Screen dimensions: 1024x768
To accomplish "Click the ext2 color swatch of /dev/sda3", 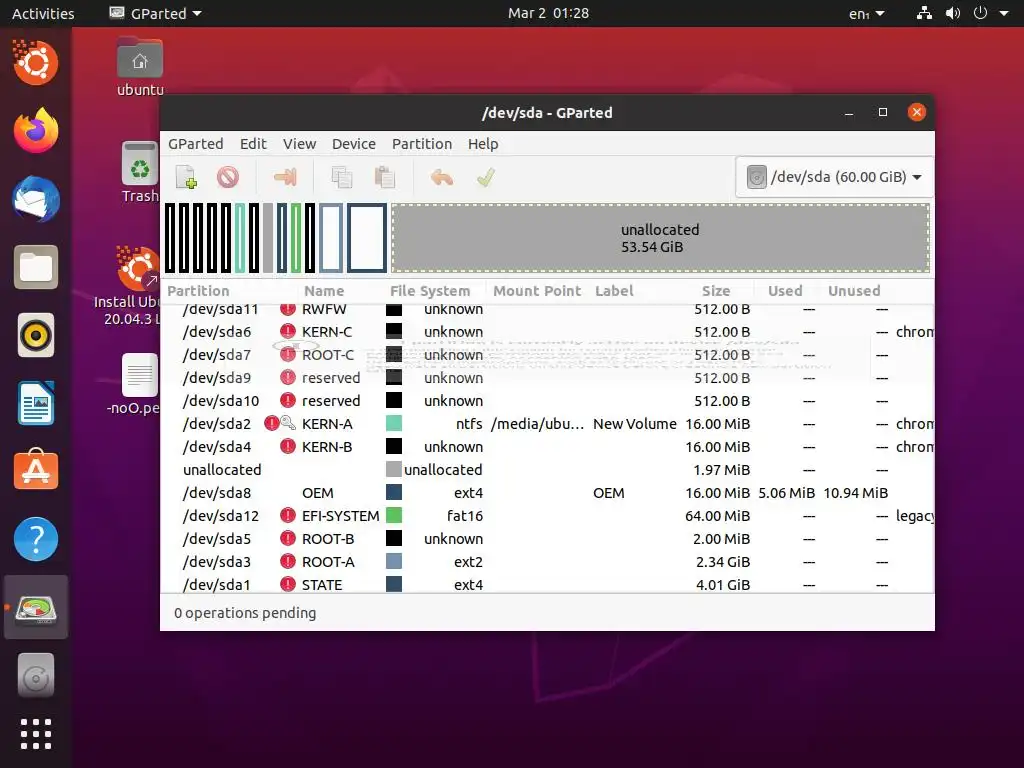I will point(394,562).
